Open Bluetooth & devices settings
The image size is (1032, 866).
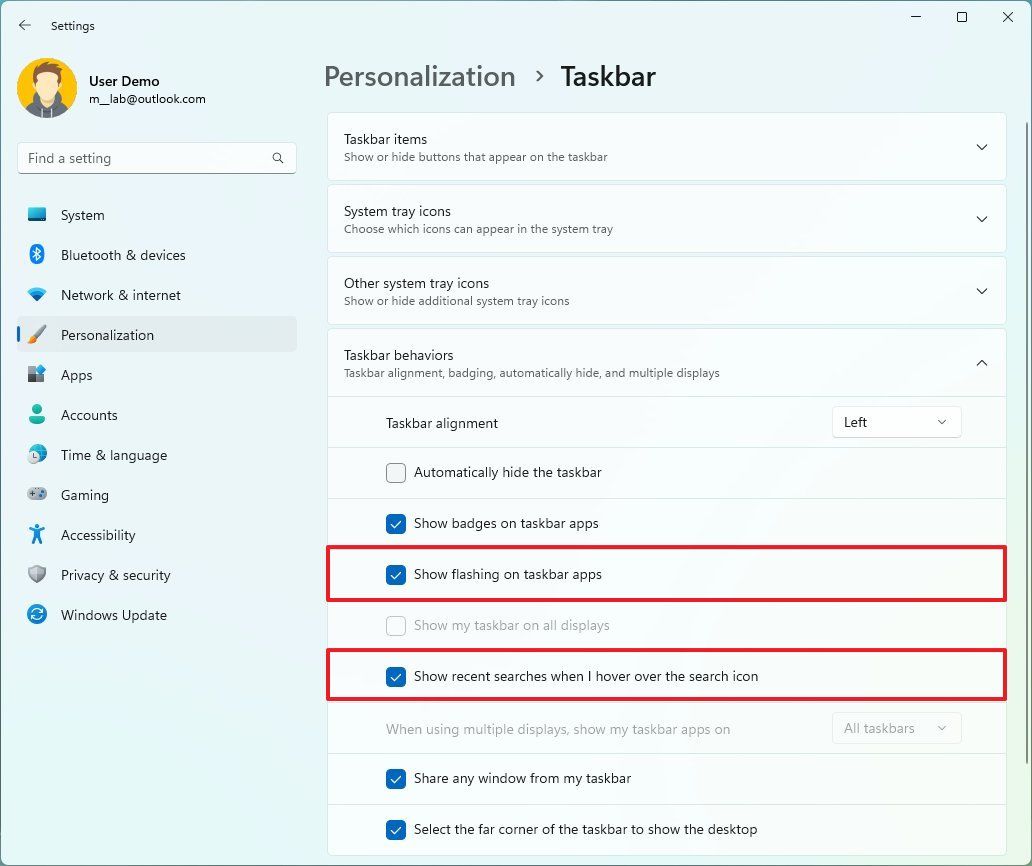point(36,255)
